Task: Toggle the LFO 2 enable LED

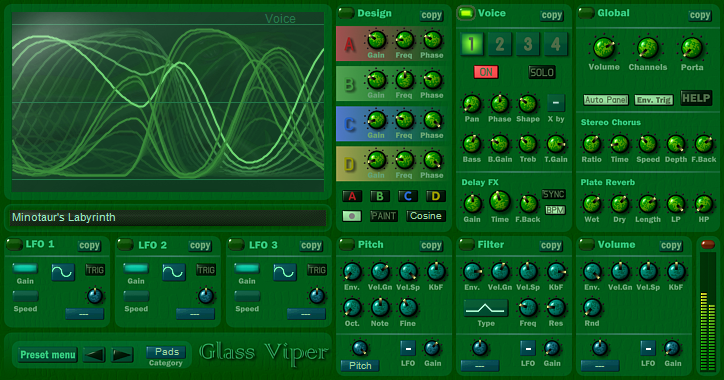Action: click(x=125, y=244)
